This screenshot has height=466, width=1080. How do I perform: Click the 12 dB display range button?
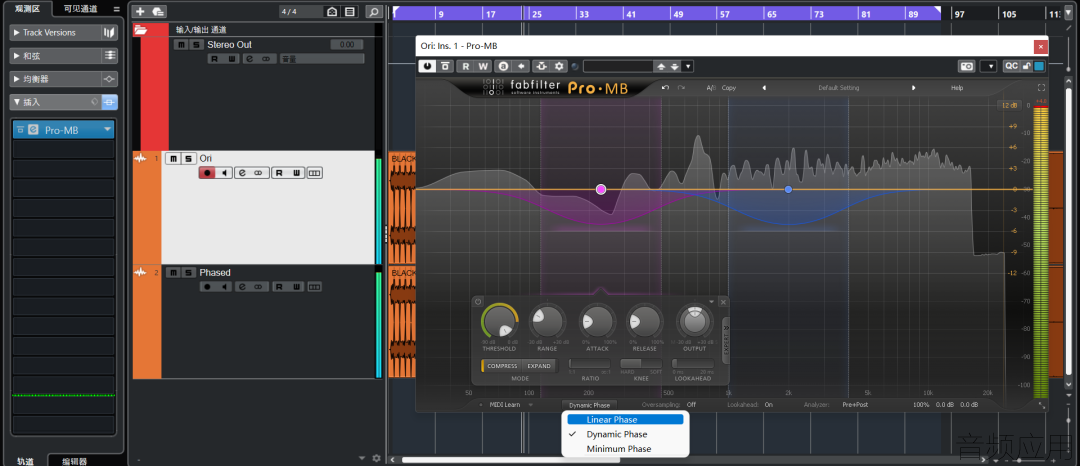(x=1009, y=105)
